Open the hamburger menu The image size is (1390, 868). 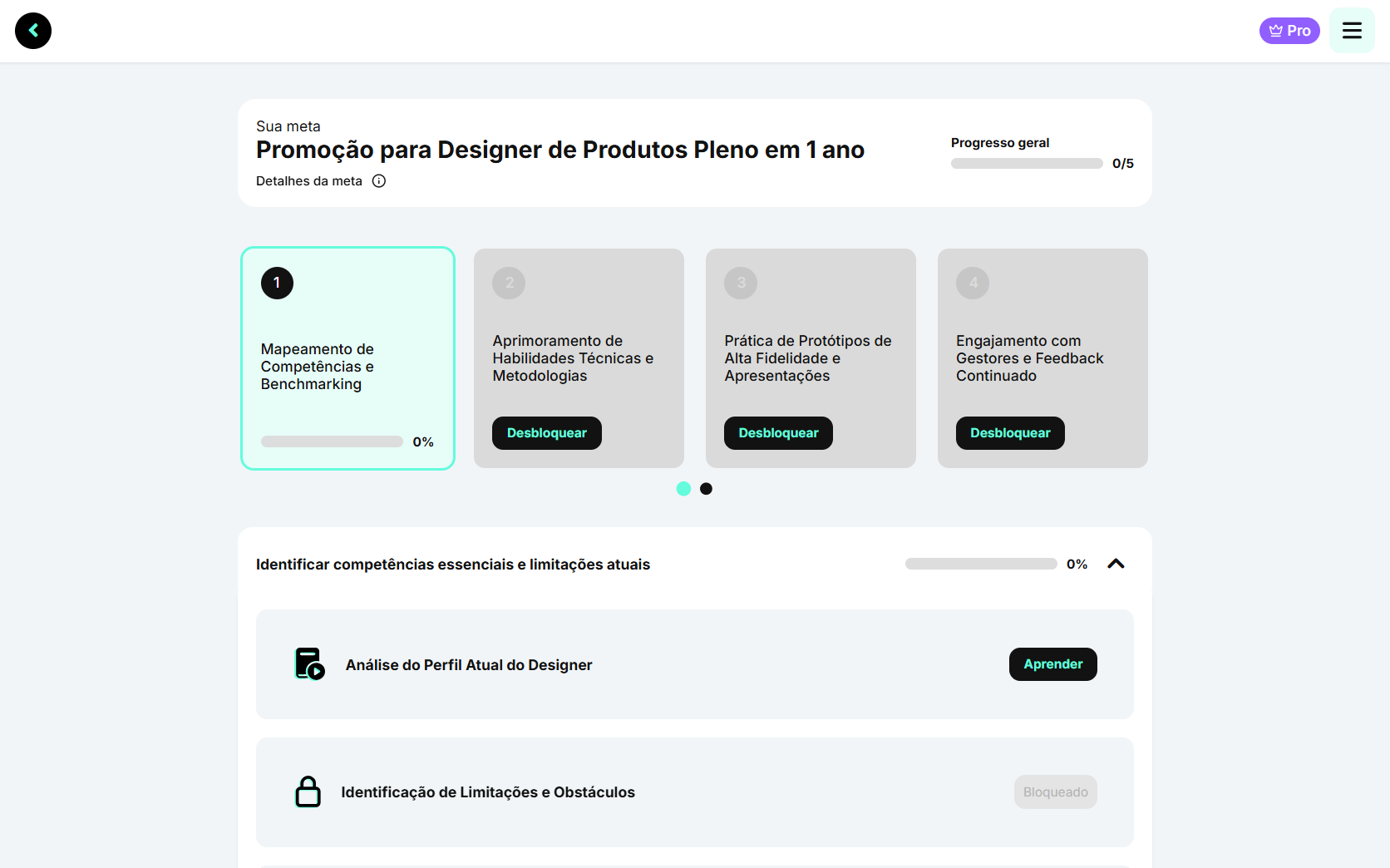(1352, 31)
